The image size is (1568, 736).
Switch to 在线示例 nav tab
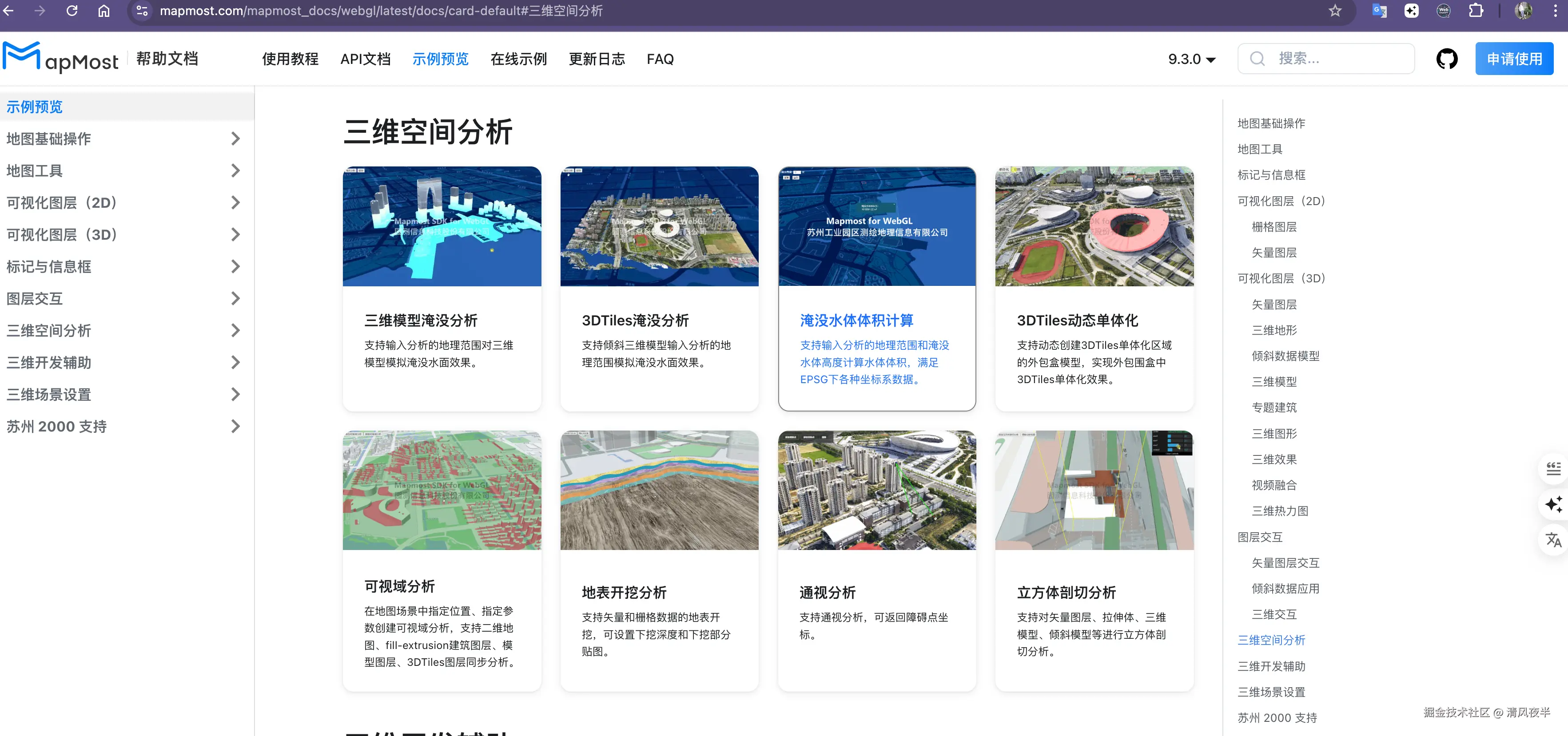click(x=518, y=59)
